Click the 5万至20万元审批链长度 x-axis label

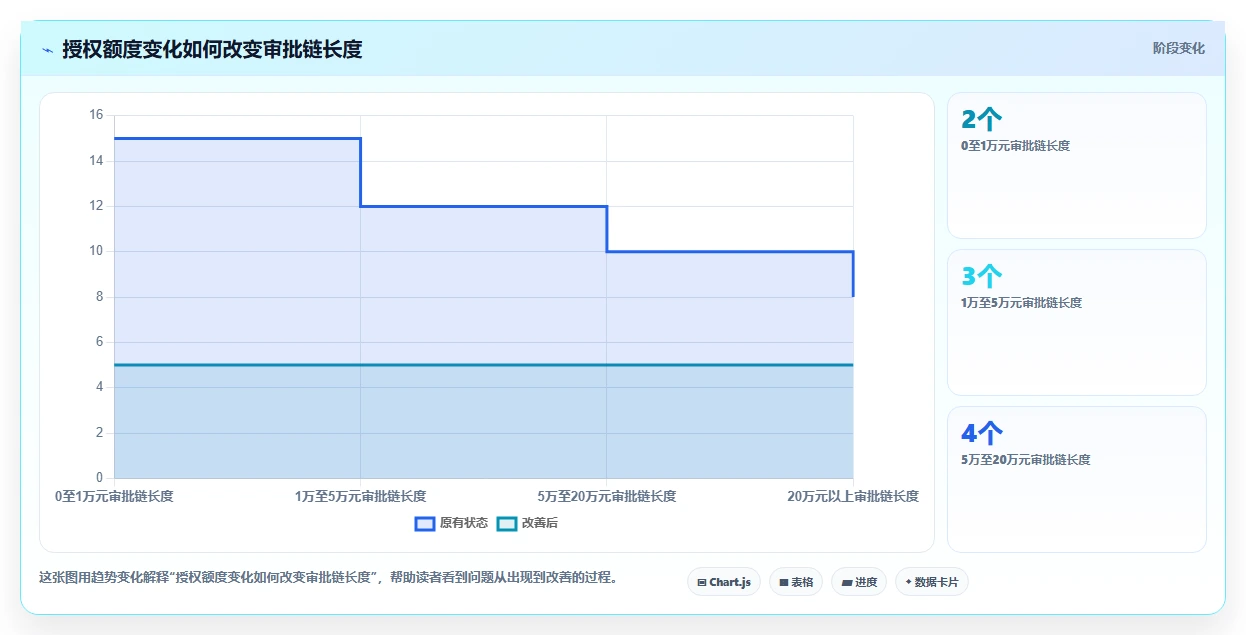coord(607,496)
